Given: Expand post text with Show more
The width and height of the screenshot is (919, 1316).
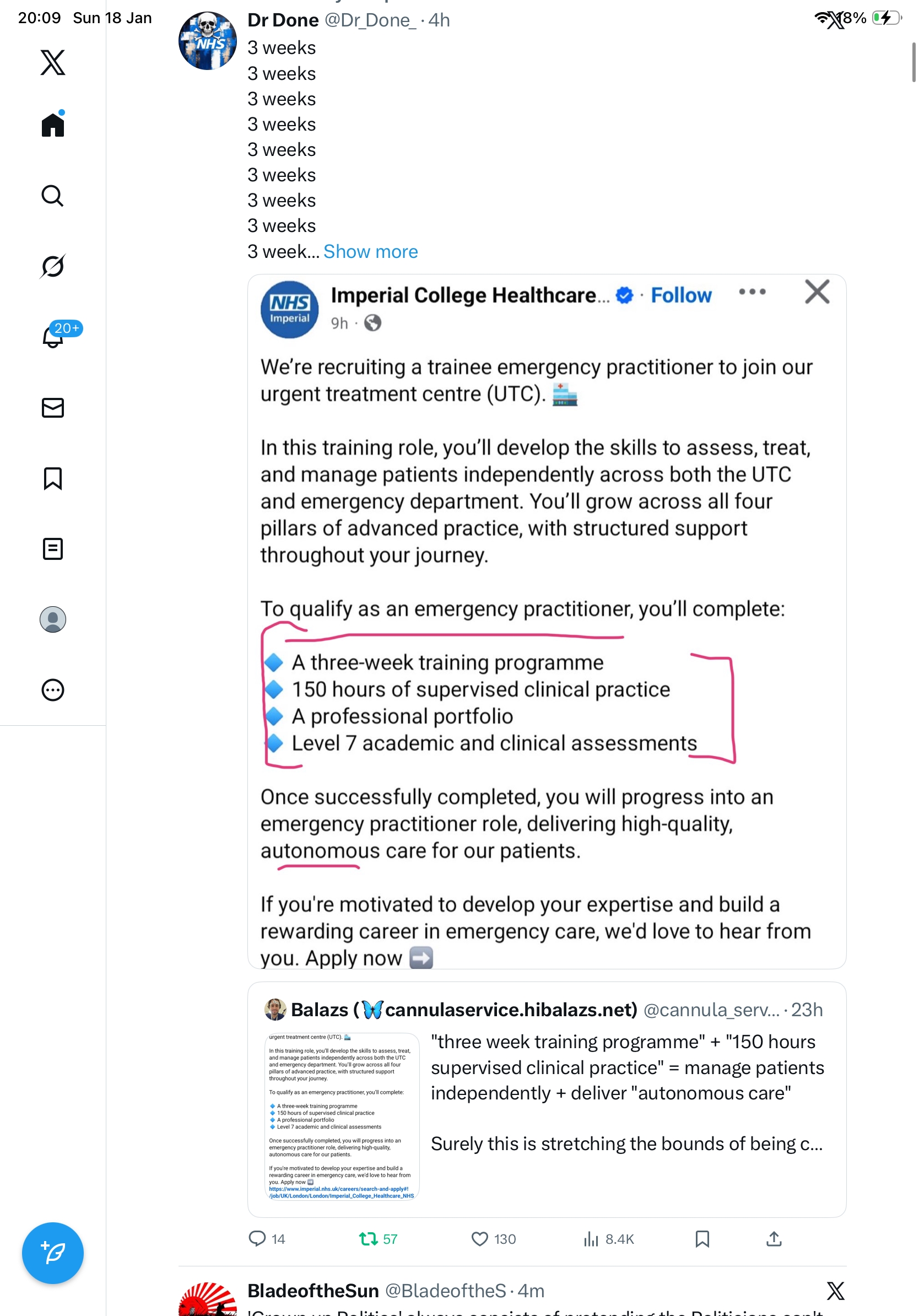Looking at the screenshot, I should click(371, 252).
